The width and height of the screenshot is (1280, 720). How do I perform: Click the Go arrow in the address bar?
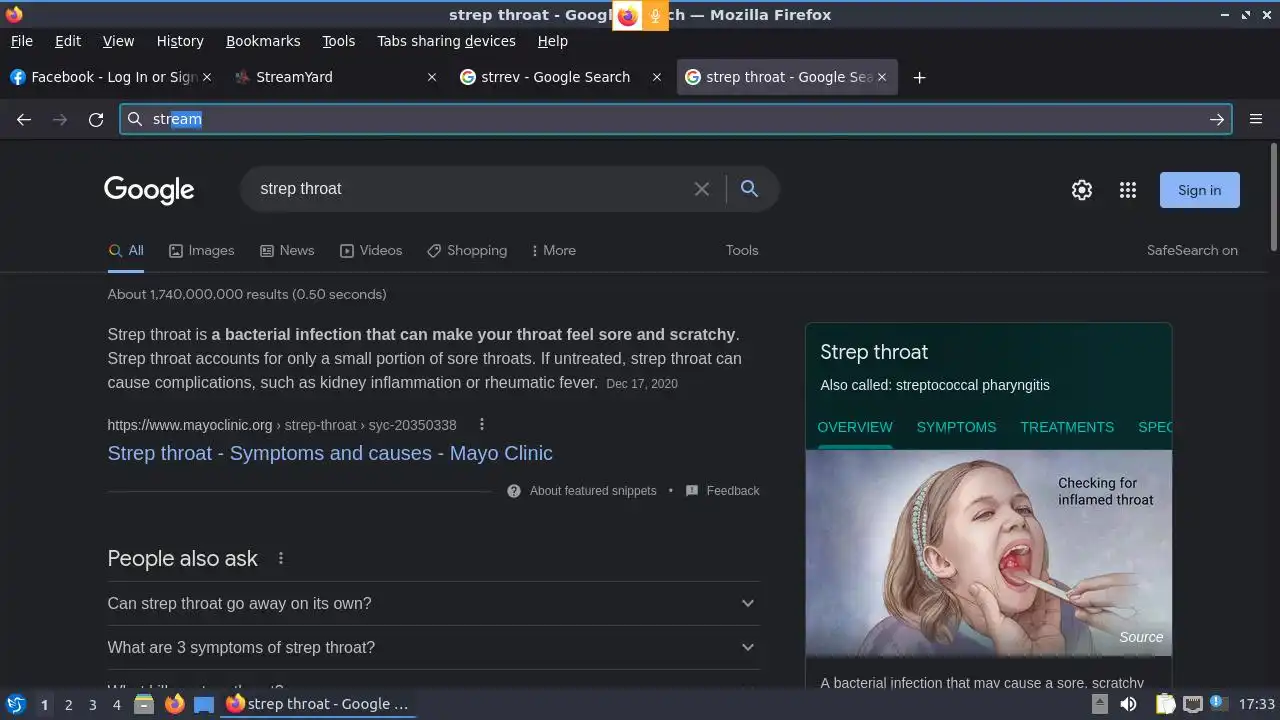click(x=1217, y=119)
